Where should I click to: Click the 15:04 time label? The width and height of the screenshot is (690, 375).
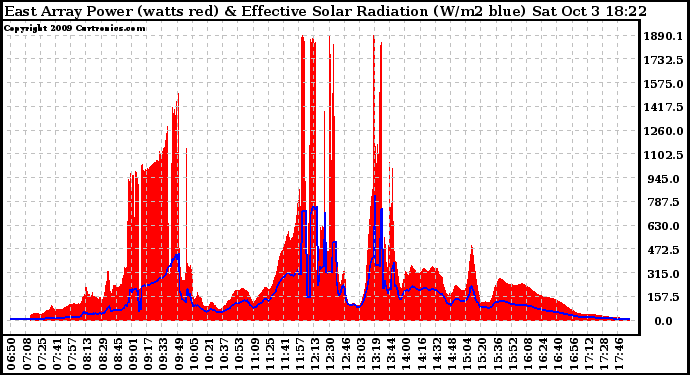tap(467, 353)
